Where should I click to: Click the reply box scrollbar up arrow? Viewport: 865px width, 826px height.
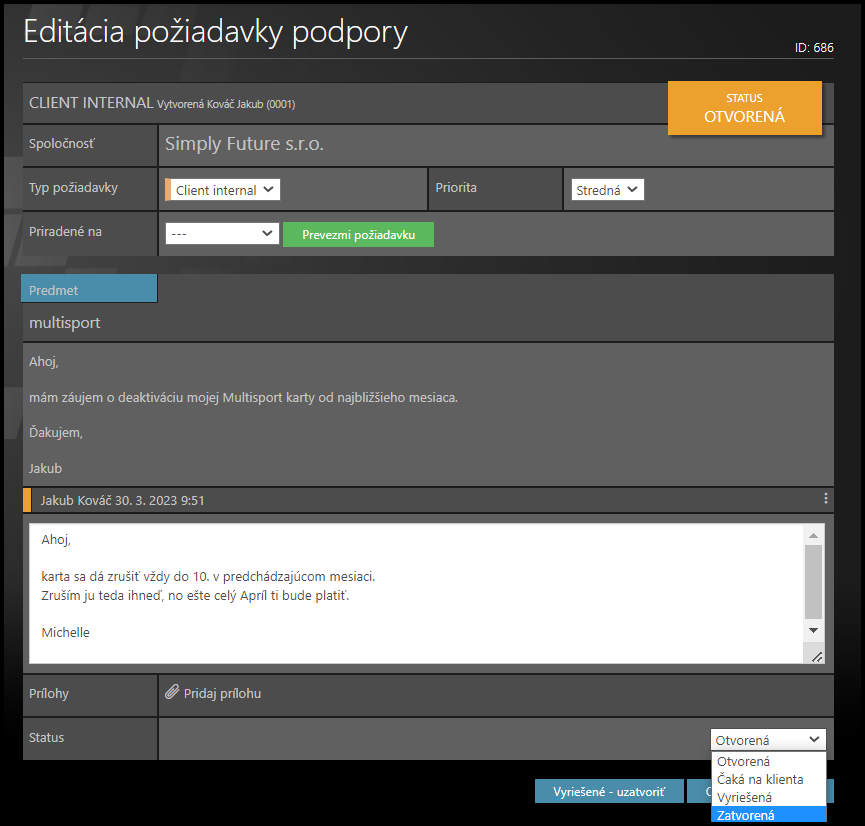[x=813, y=535]
